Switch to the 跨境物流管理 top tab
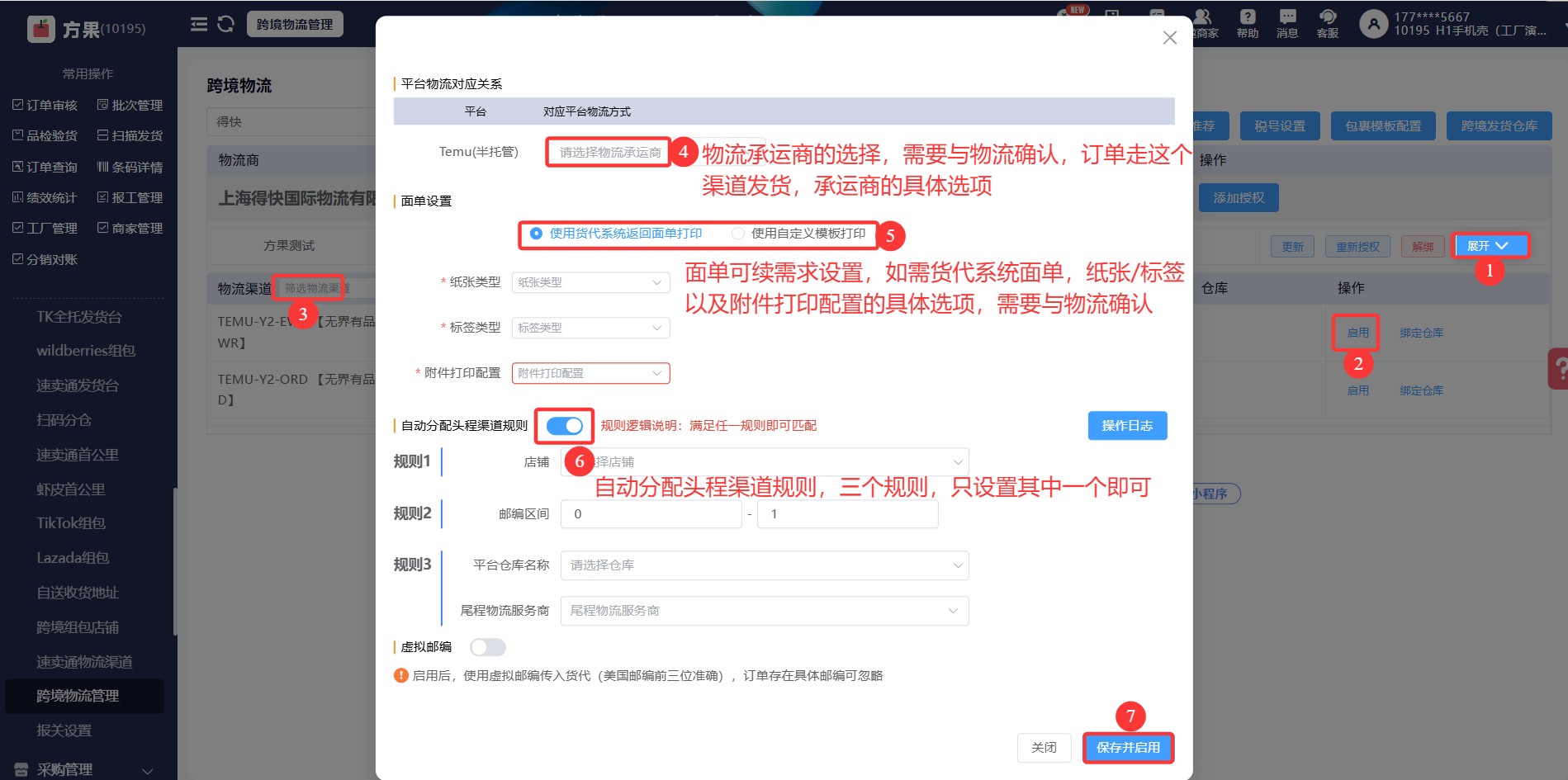This screenshot has height=780, width=1568. (295, 24)
